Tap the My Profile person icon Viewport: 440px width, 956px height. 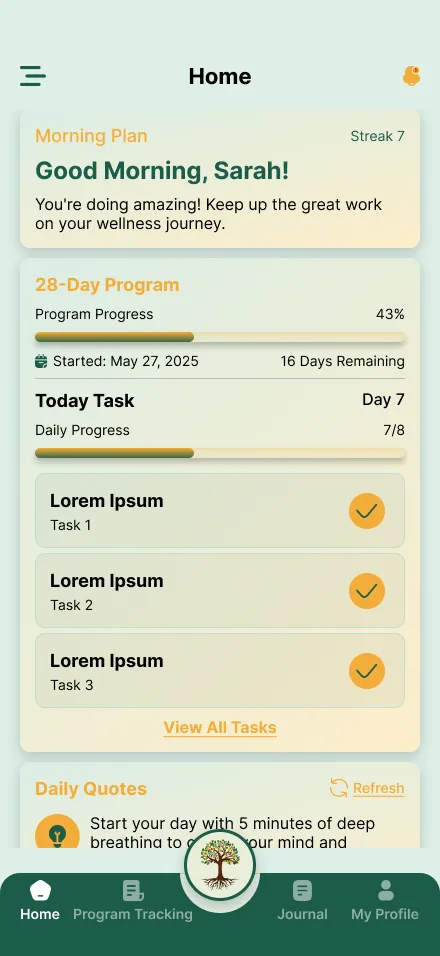385,891
